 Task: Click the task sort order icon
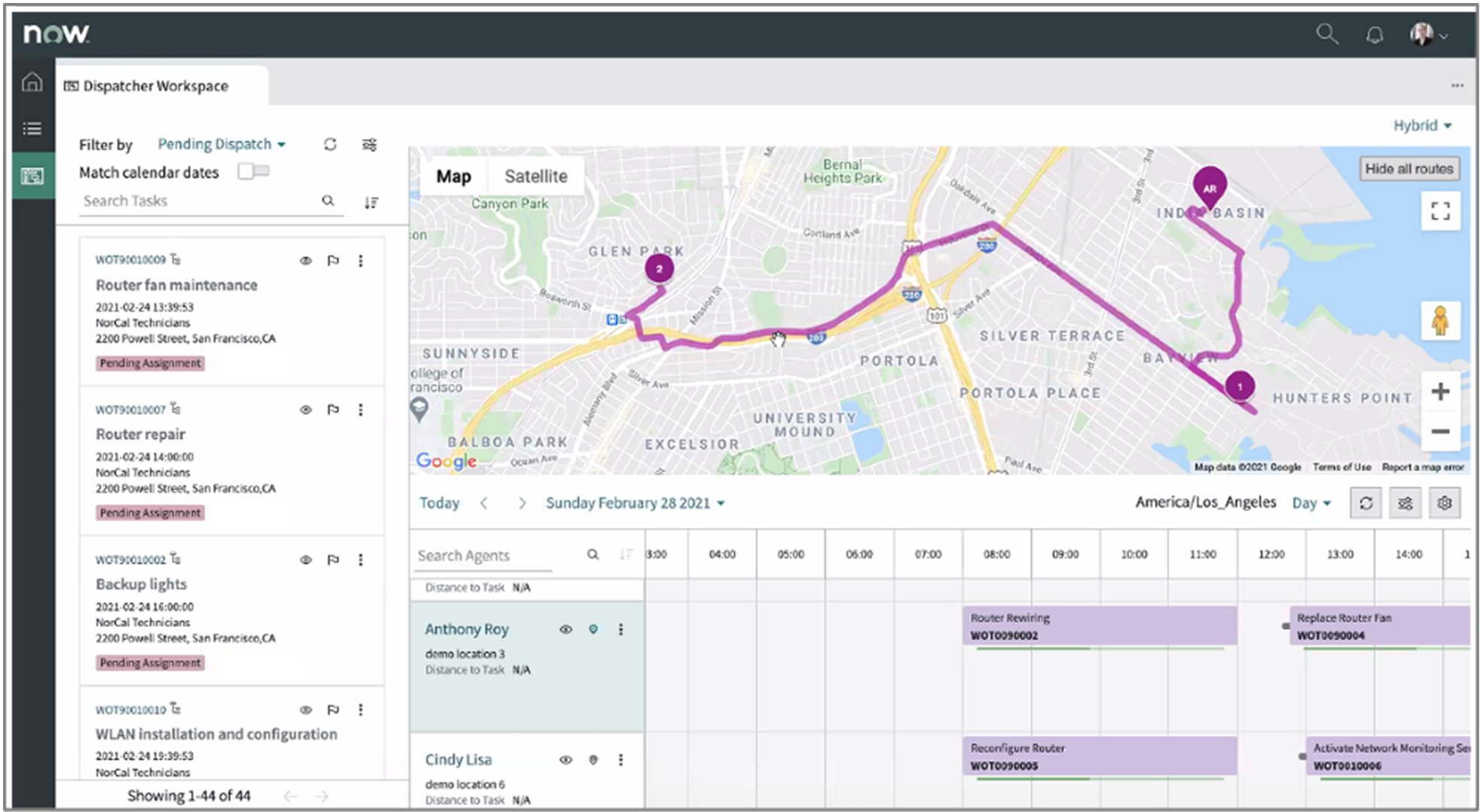[x=371, y=202]
